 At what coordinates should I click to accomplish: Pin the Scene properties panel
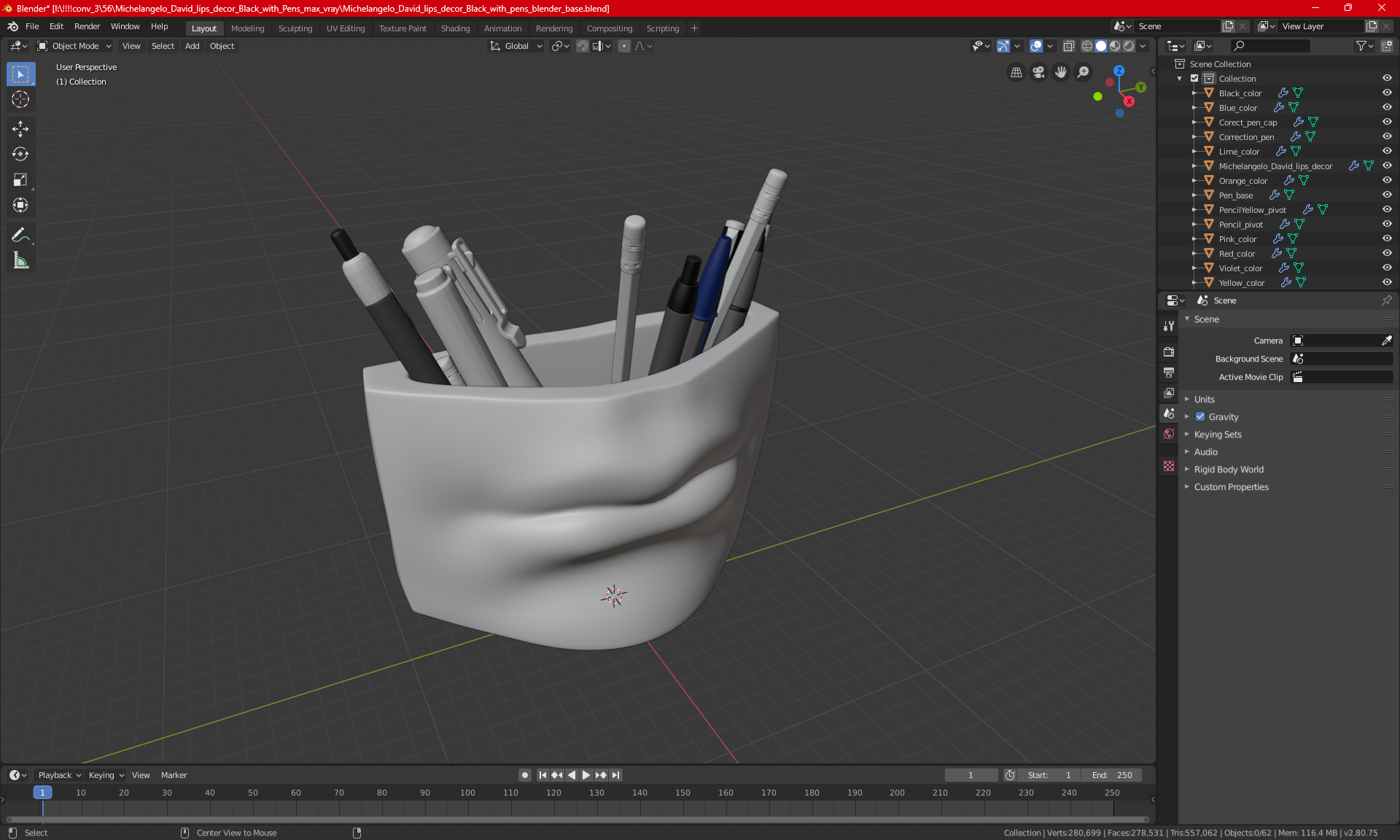pos(1386,300)
